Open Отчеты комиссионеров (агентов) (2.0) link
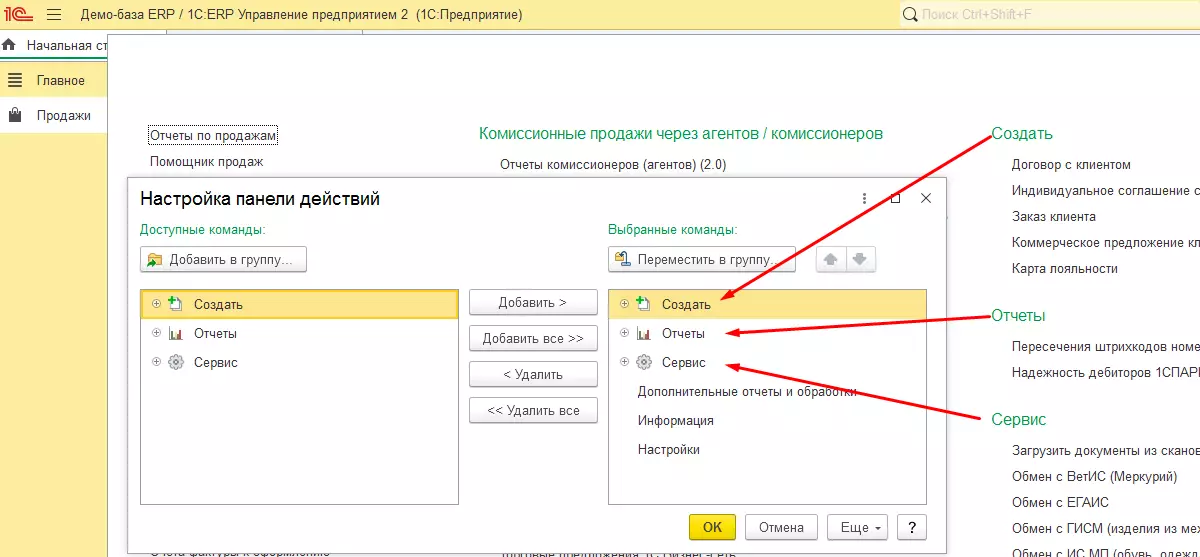 click(x=613, y=164)
